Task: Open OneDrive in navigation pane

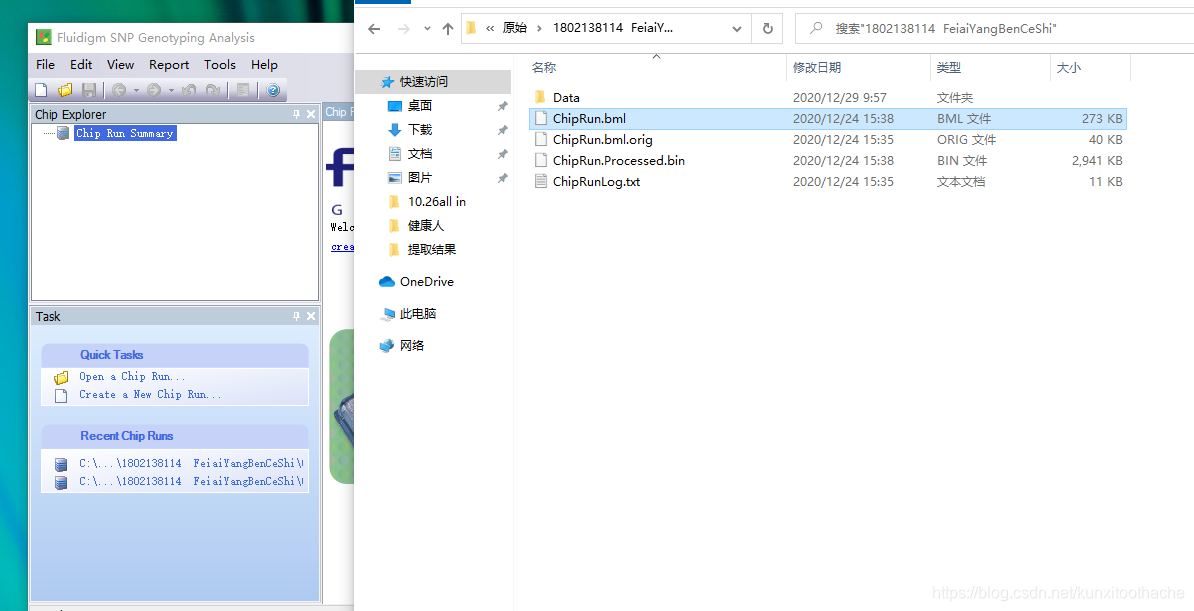Action: (x=426, y=282)
